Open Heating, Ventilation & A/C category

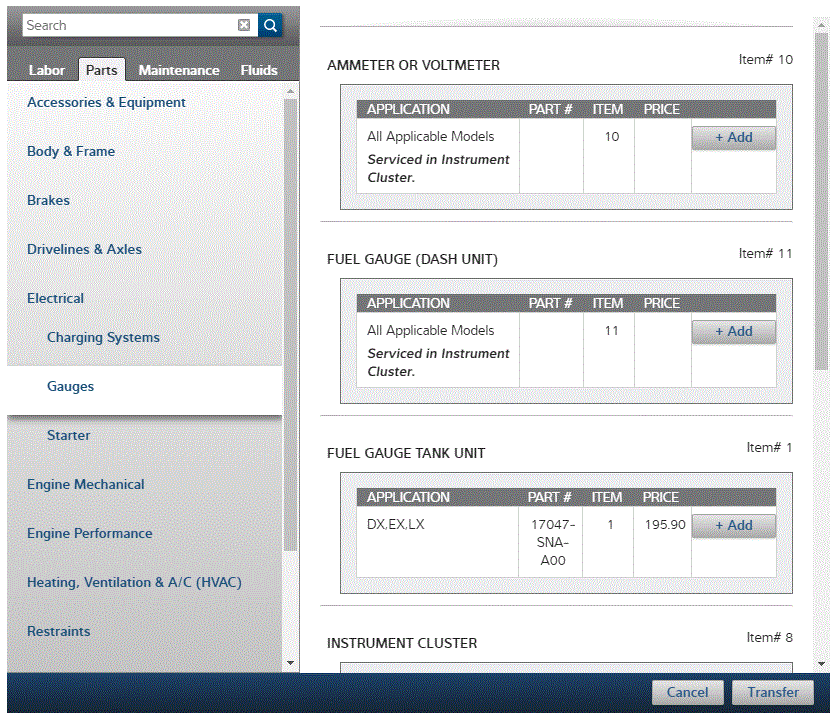[x=134, y=582]
